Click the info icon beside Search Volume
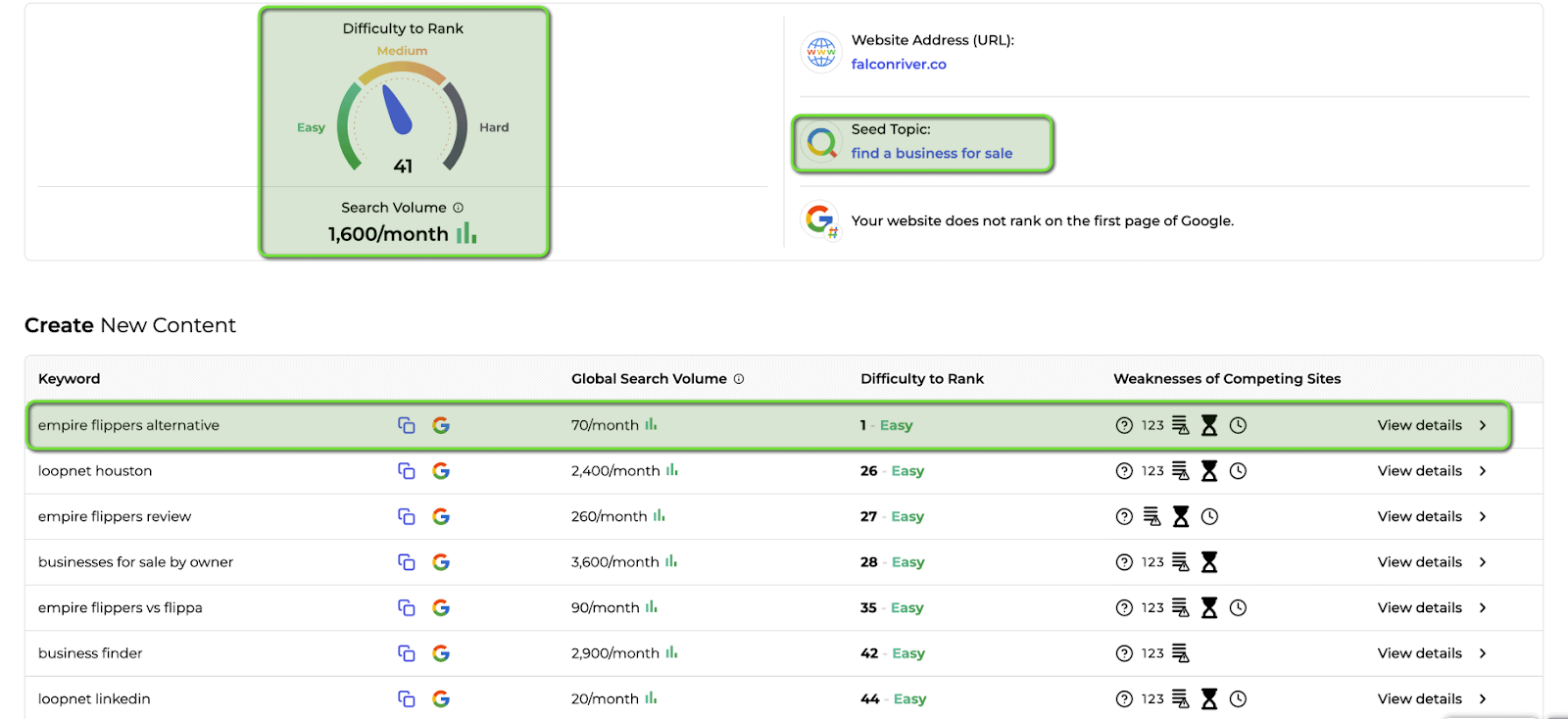This screenshot has width=1568, height=719. [458, 208]
